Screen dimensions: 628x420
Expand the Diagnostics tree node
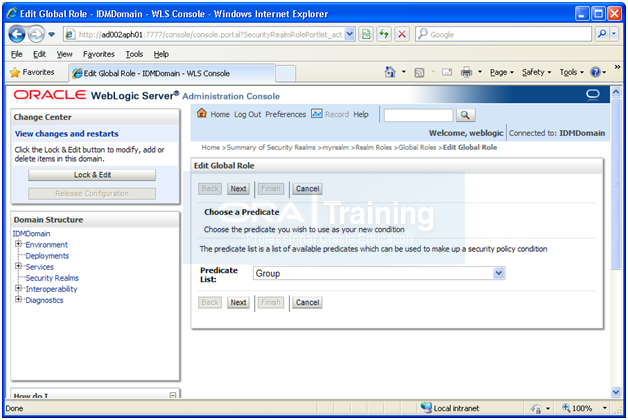18,299
